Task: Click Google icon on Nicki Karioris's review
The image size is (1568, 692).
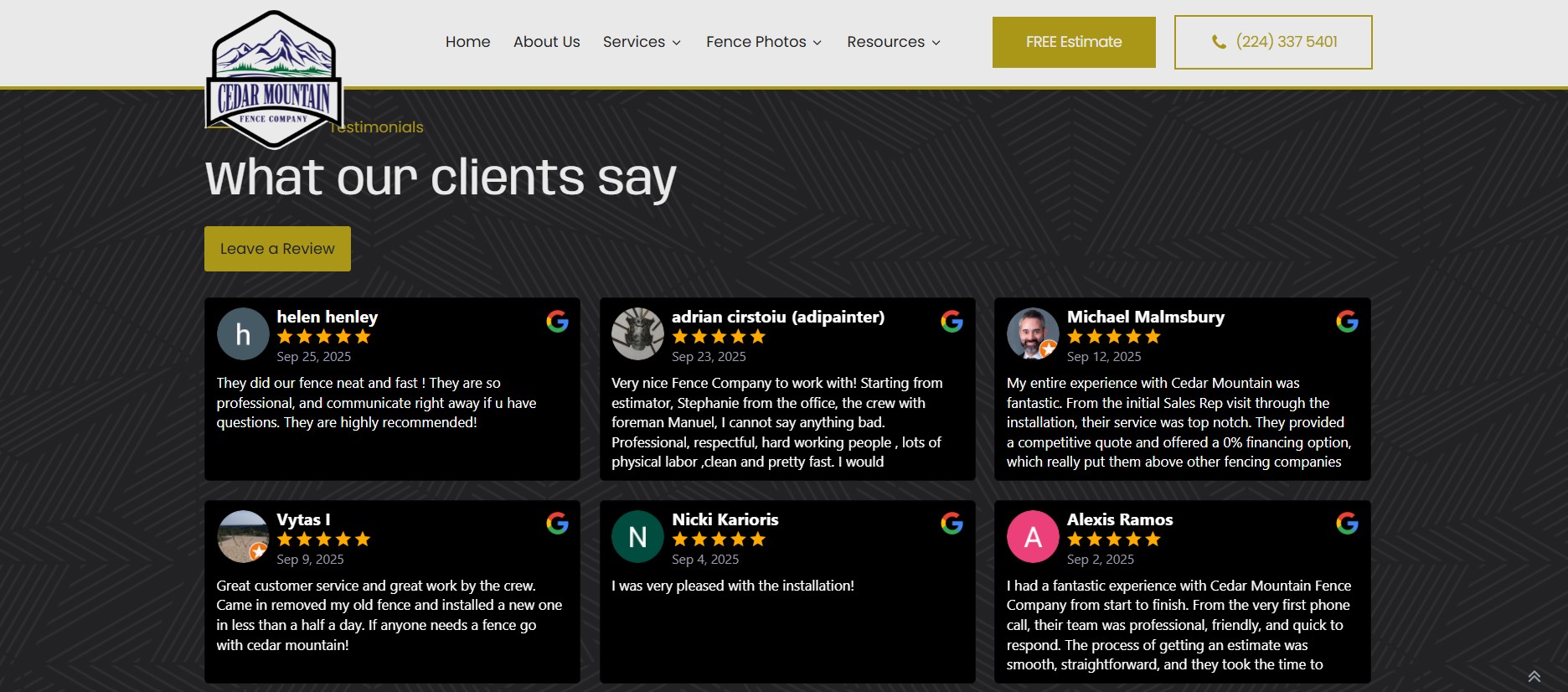Action: (x=952, y=524)
